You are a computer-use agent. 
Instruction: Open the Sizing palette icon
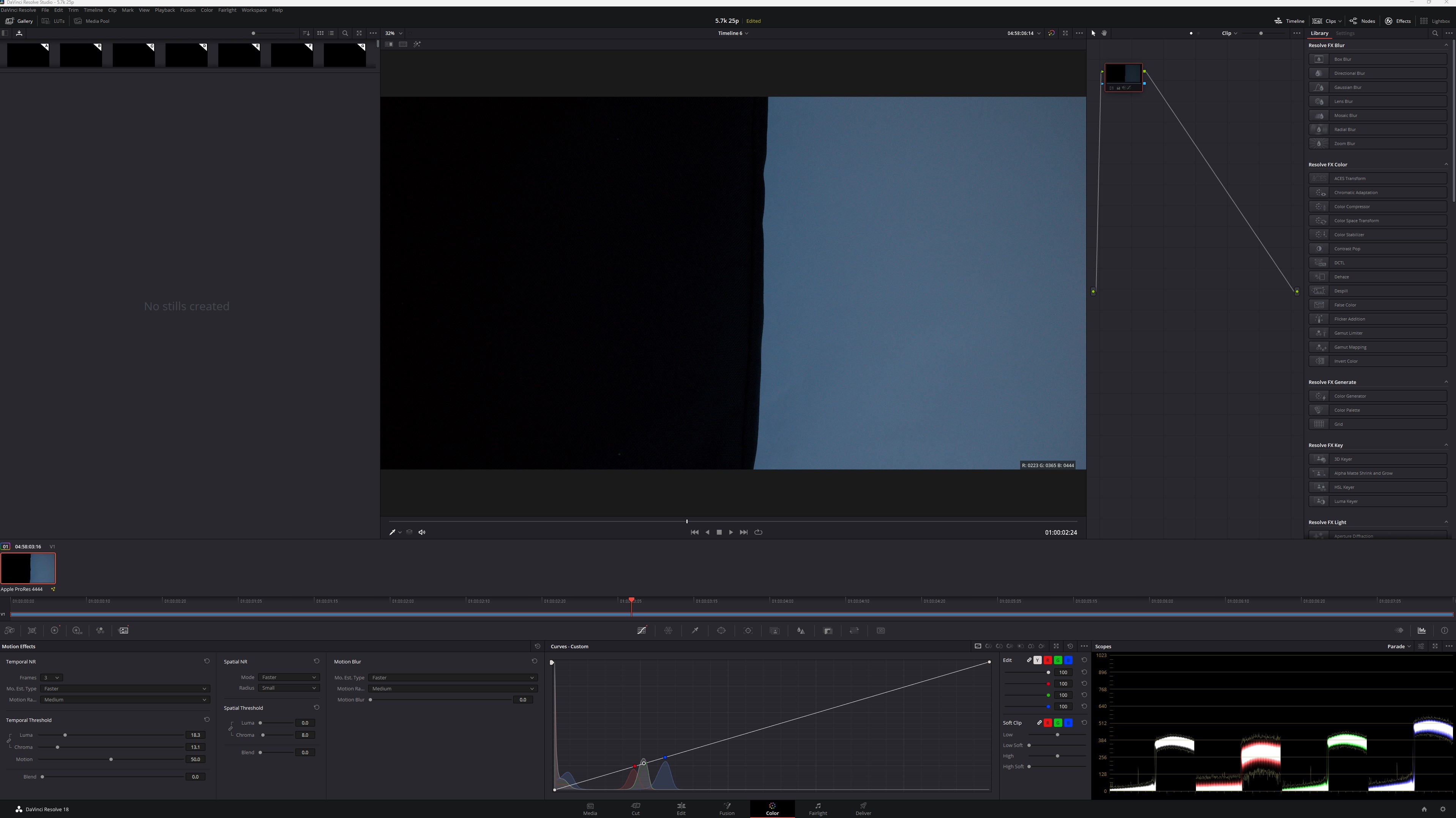tap(854, 630)
